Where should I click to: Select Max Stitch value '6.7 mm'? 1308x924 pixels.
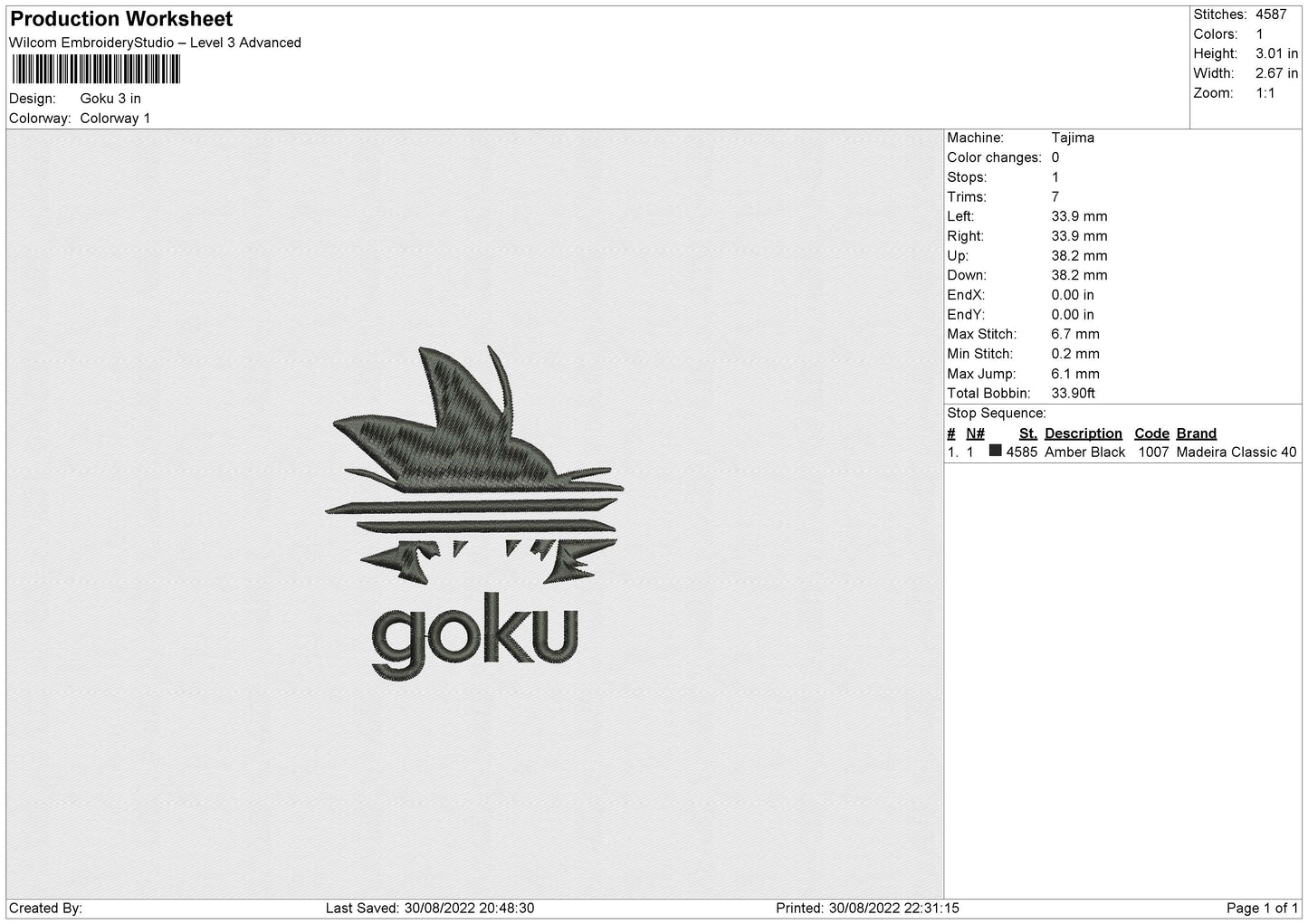tap(1075, 334)
